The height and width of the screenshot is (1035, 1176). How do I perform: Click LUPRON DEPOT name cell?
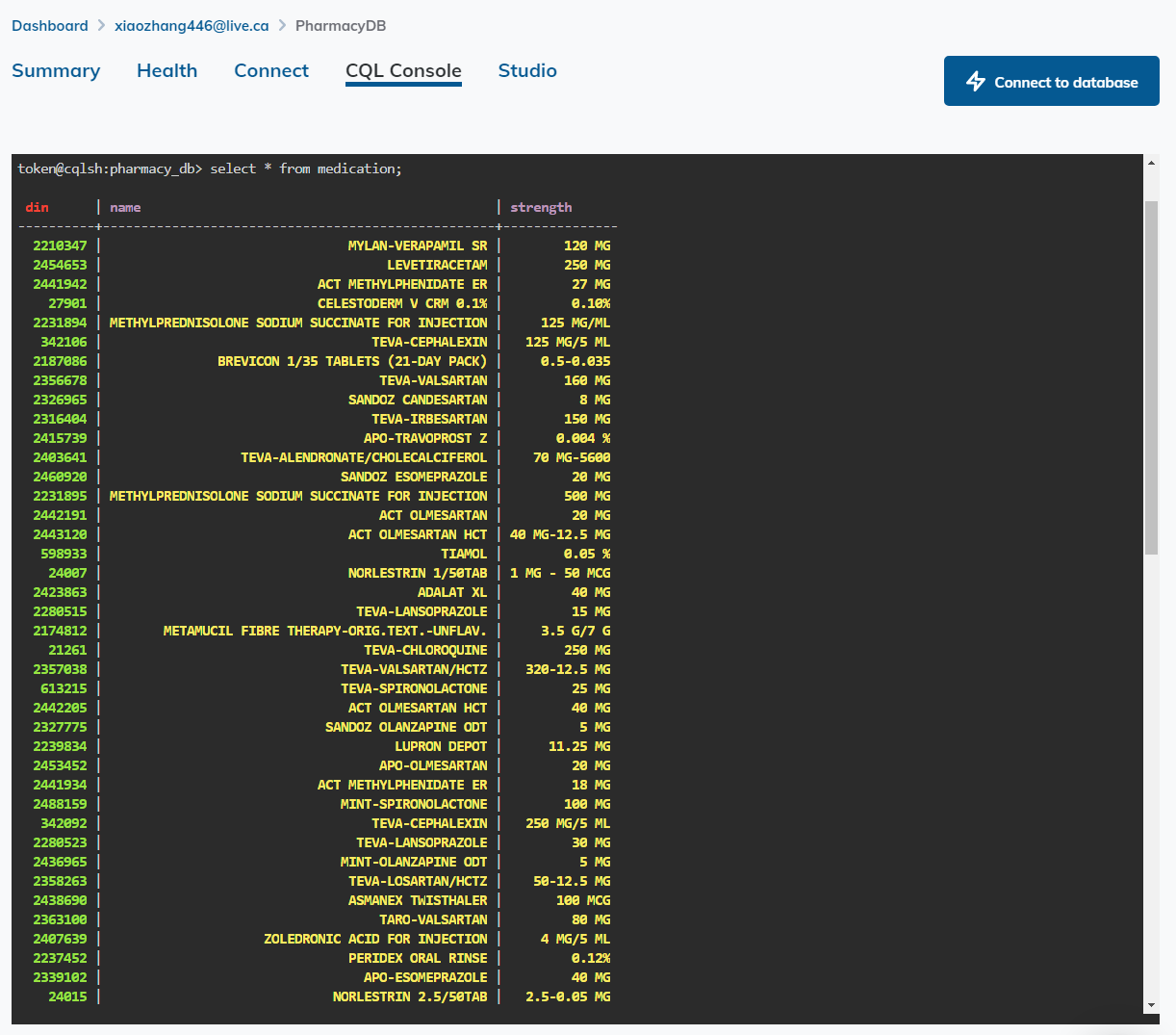point(441,746)
